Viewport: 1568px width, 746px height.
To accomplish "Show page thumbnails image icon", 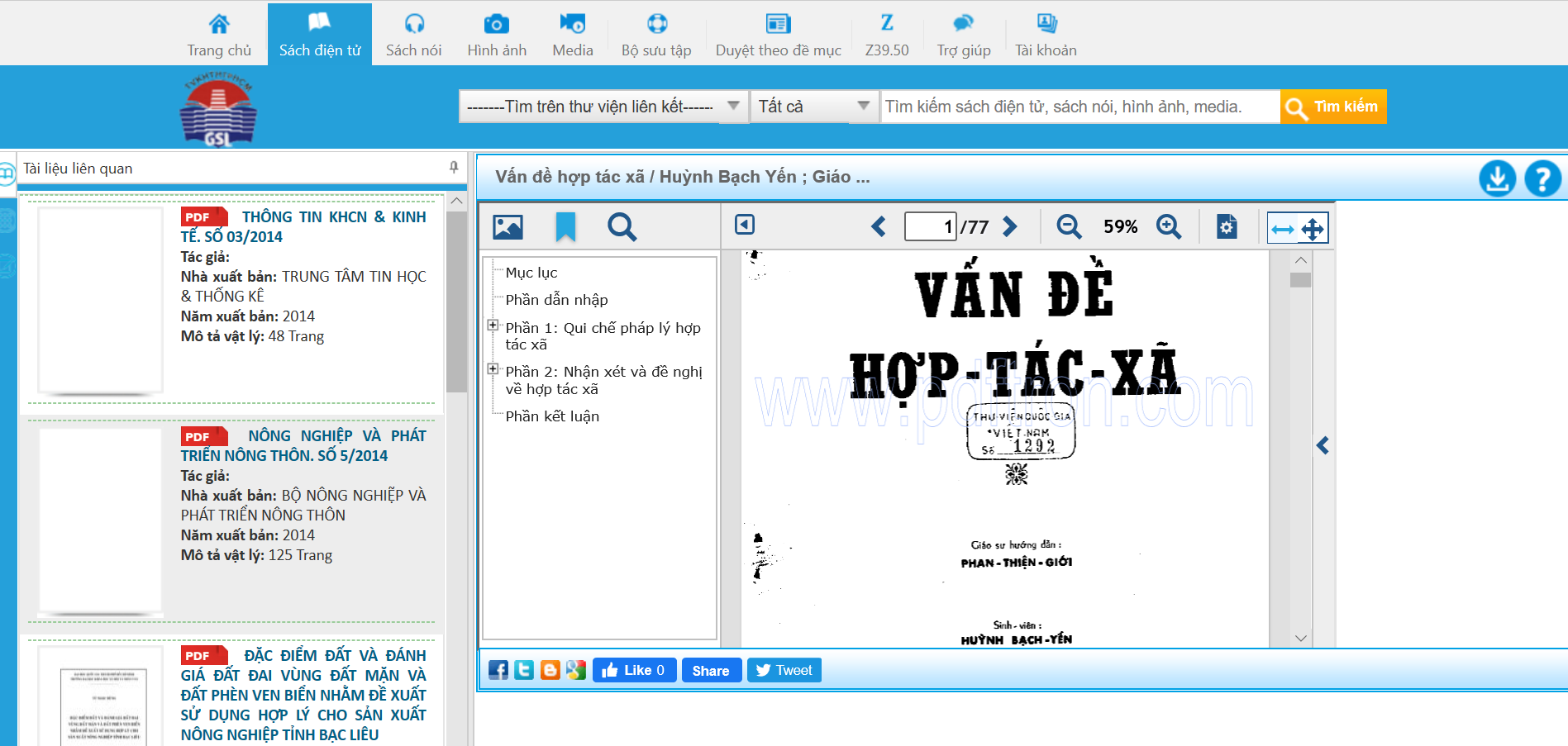I will click(508, 226).
